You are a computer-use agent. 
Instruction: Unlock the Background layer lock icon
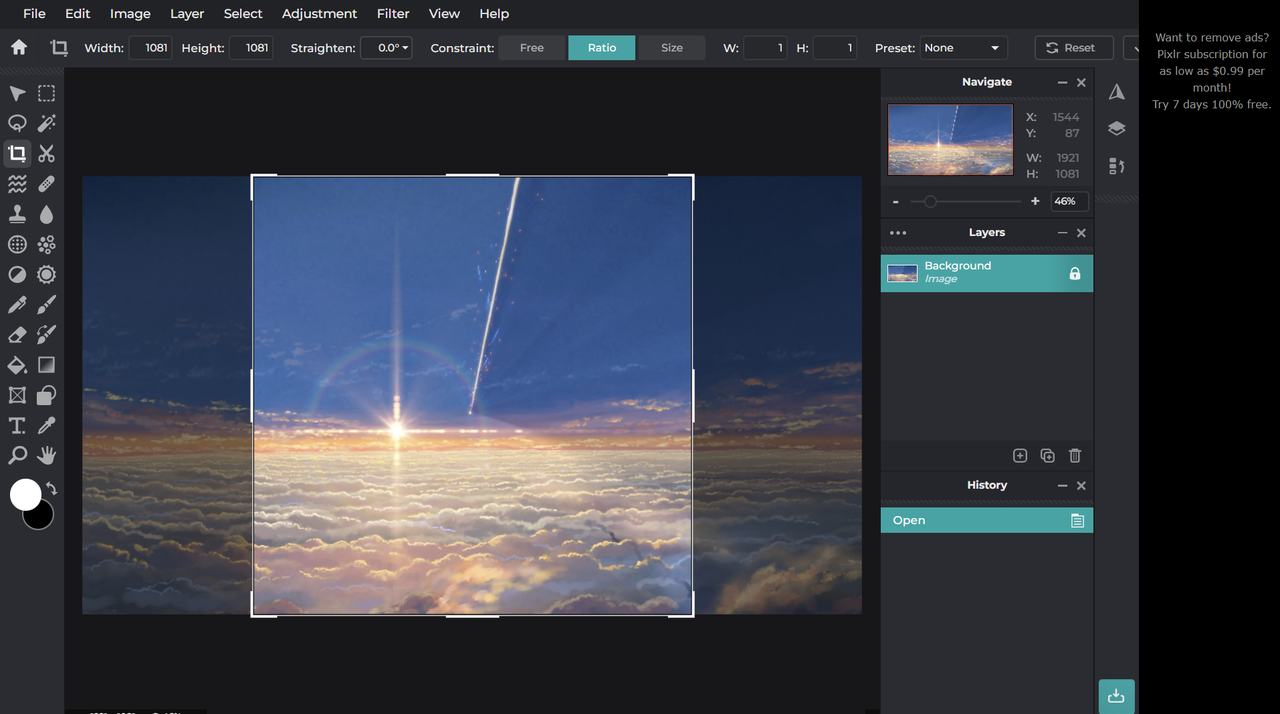(1075, 273)
